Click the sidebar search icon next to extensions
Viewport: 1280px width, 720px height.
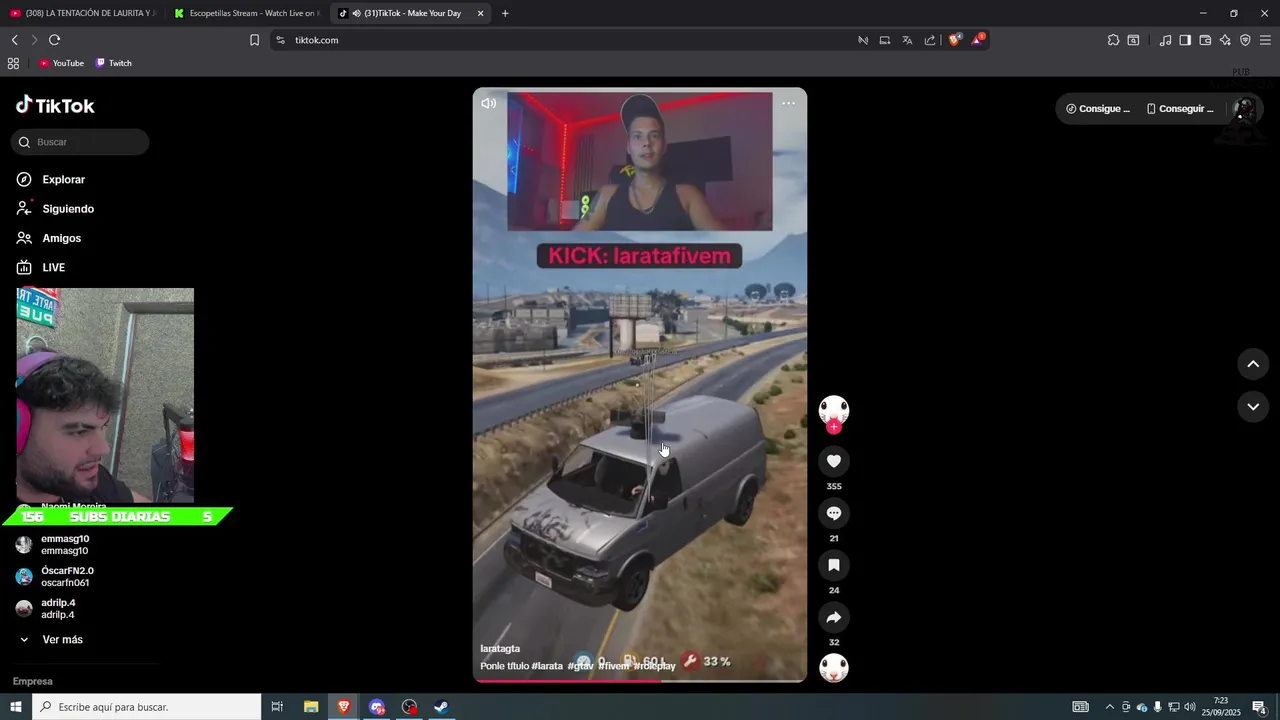coord(1133,40)
